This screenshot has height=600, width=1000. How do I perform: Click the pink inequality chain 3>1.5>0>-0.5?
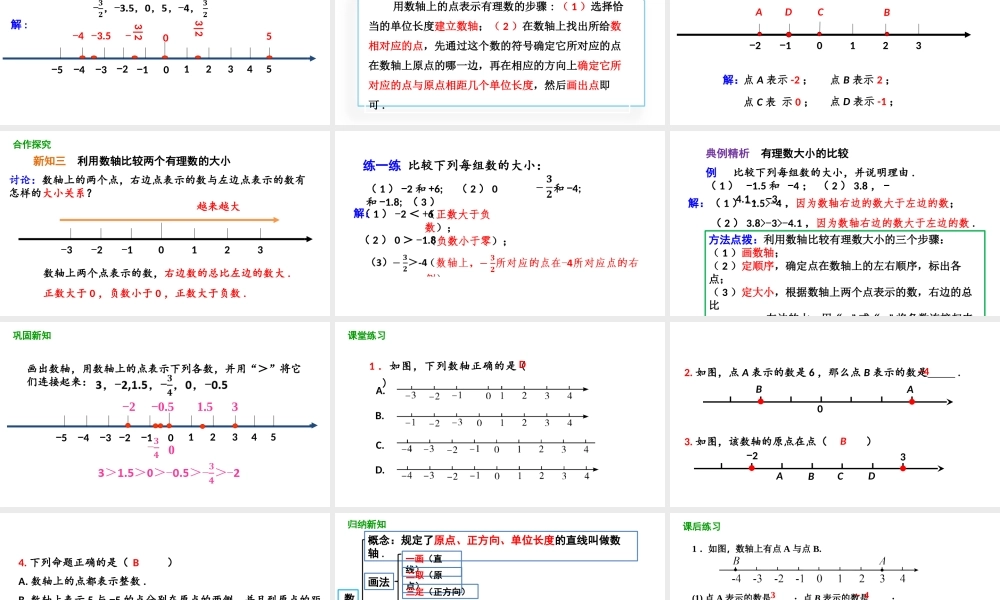pos(169,473)
